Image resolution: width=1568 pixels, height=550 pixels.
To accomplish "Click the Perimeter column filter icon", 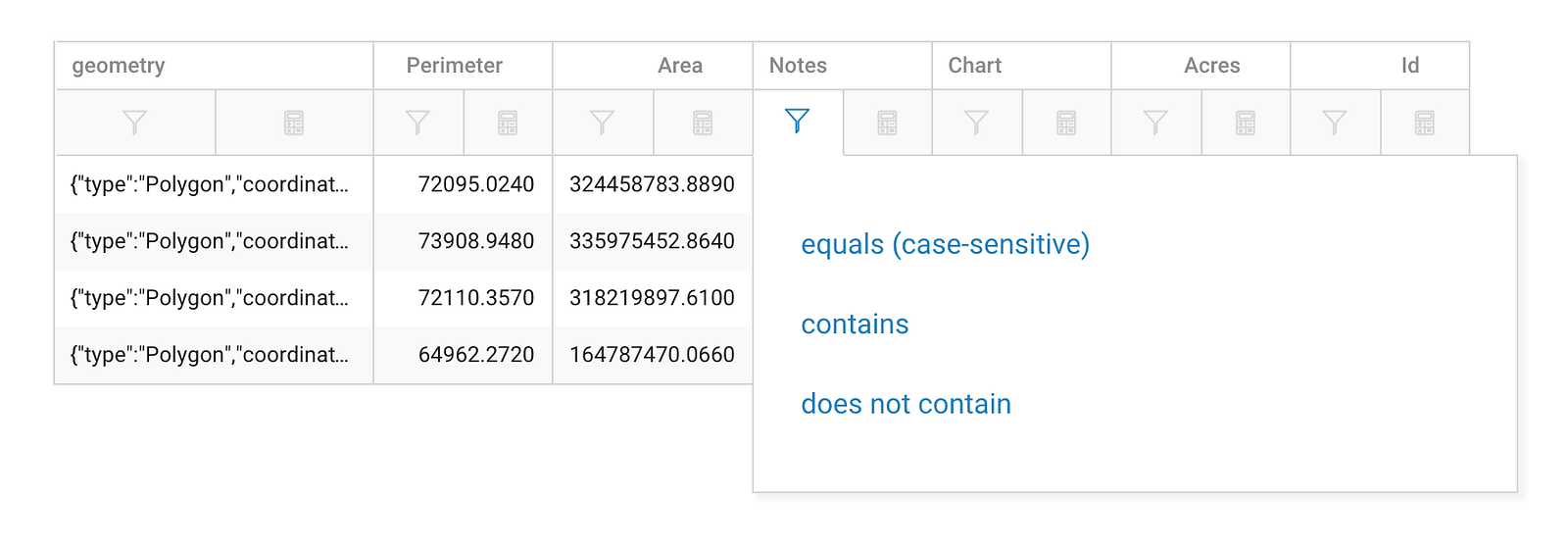I will click(417, 123).
